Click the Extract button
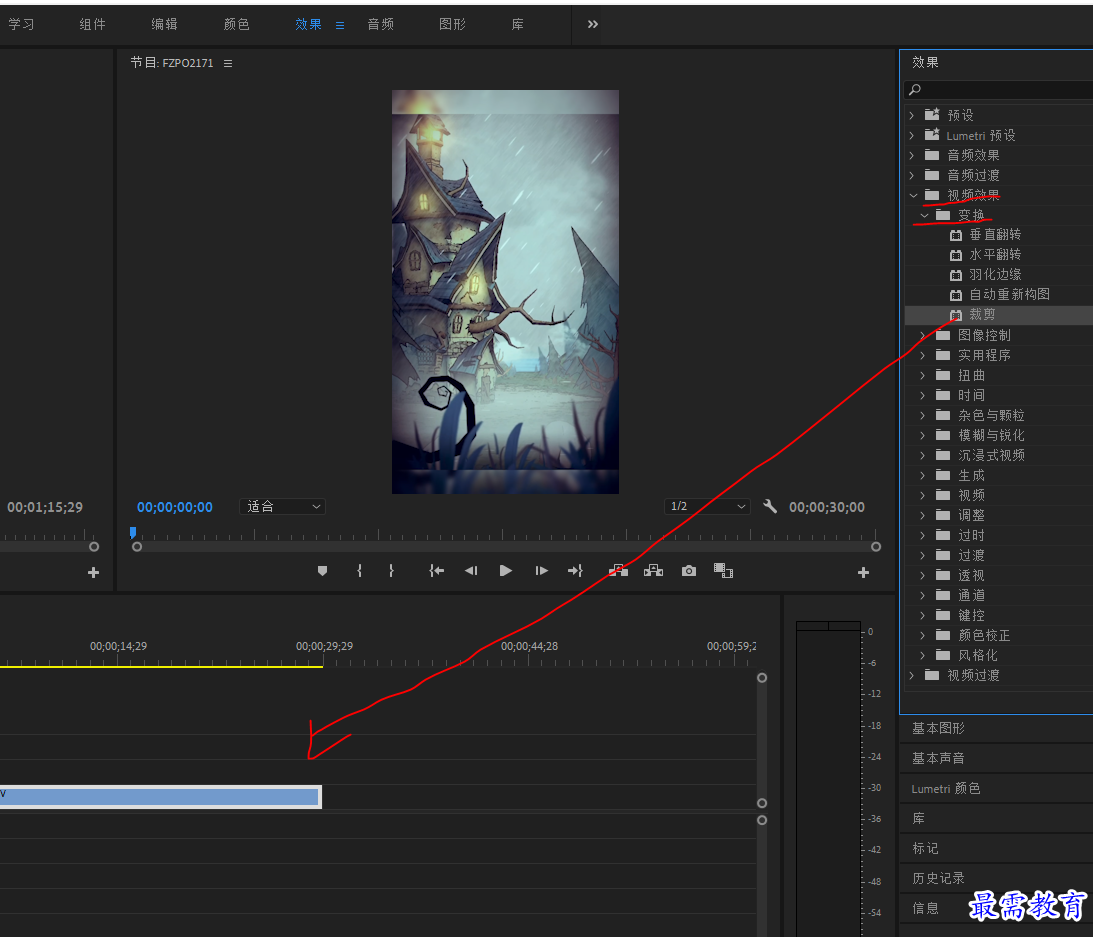 point(653,571)
